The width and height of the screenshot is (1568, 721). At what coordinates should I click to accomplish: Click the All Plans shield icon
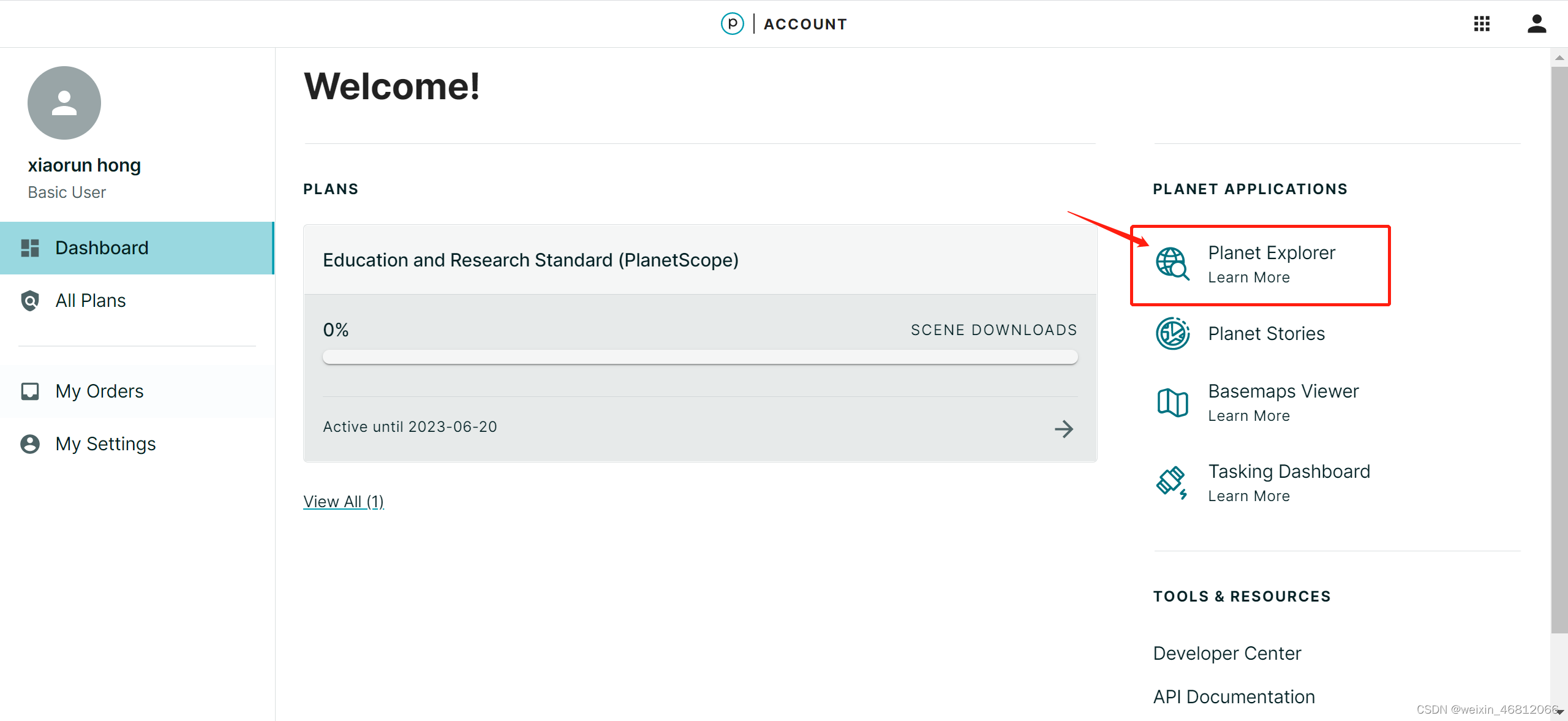coord(30,301)
